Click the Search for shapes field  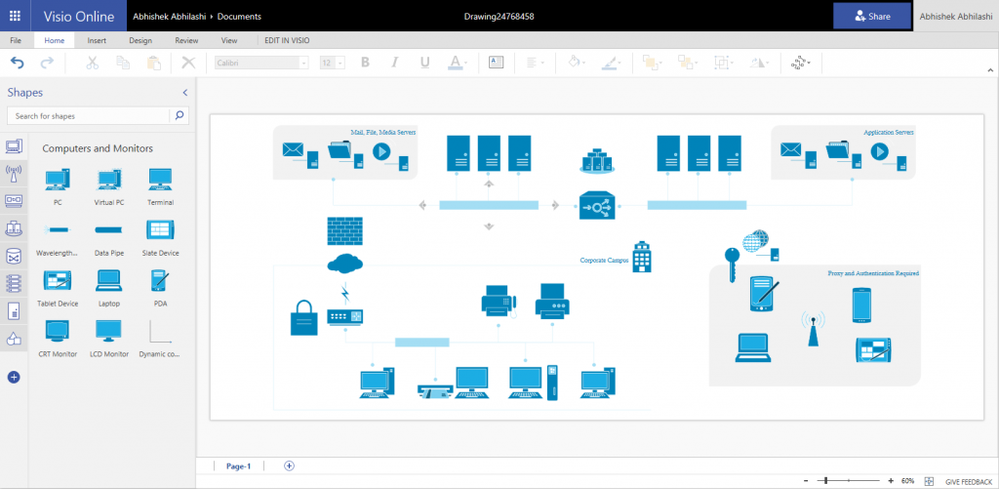click(89, 116)
